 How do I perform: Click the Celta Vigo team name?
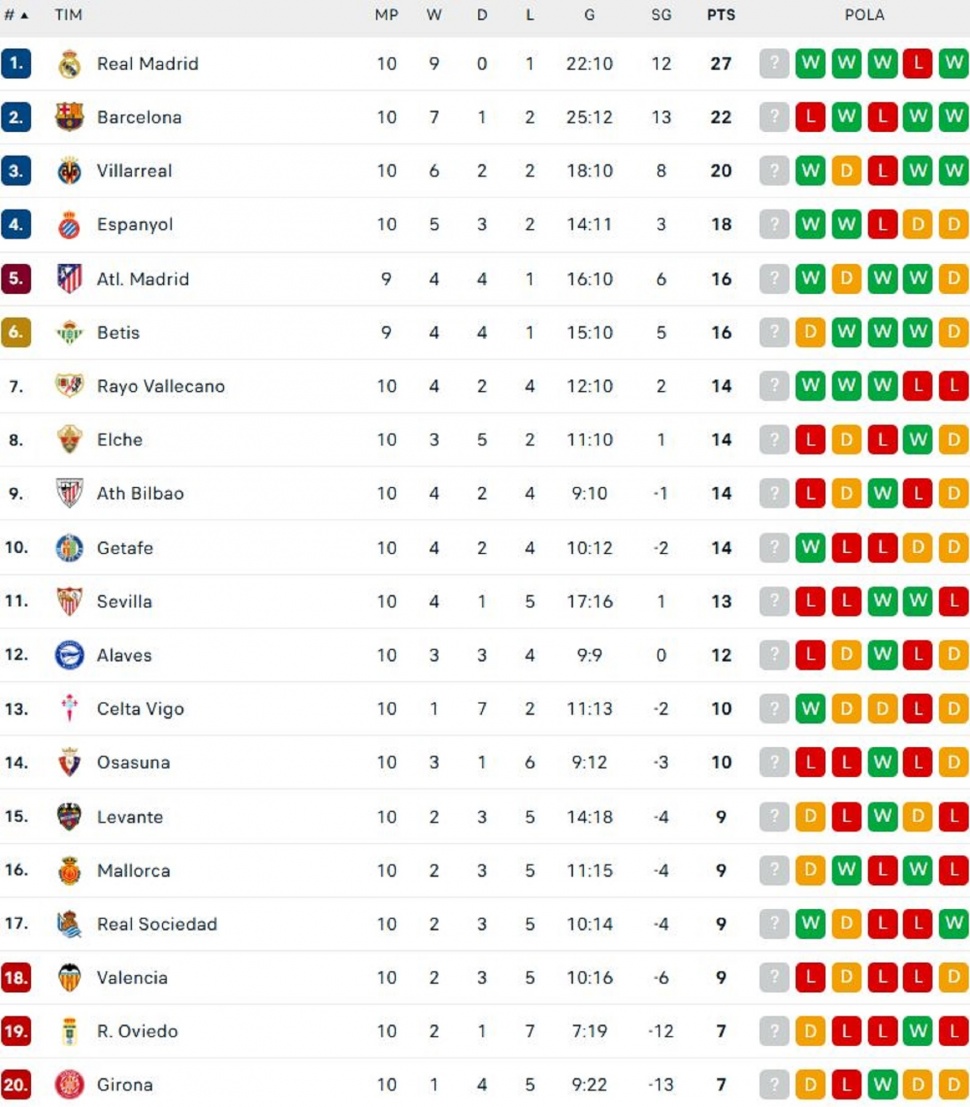pos(140,709)
